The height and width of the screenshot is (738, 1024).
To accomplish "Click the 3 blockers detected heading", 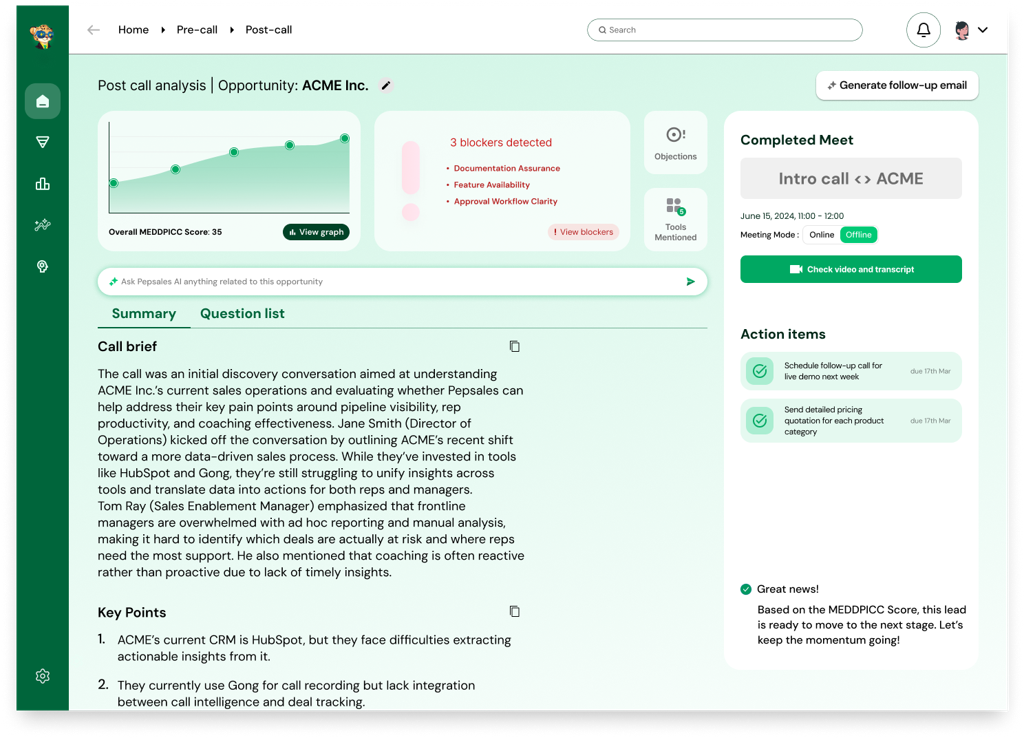I will (501, 142).
